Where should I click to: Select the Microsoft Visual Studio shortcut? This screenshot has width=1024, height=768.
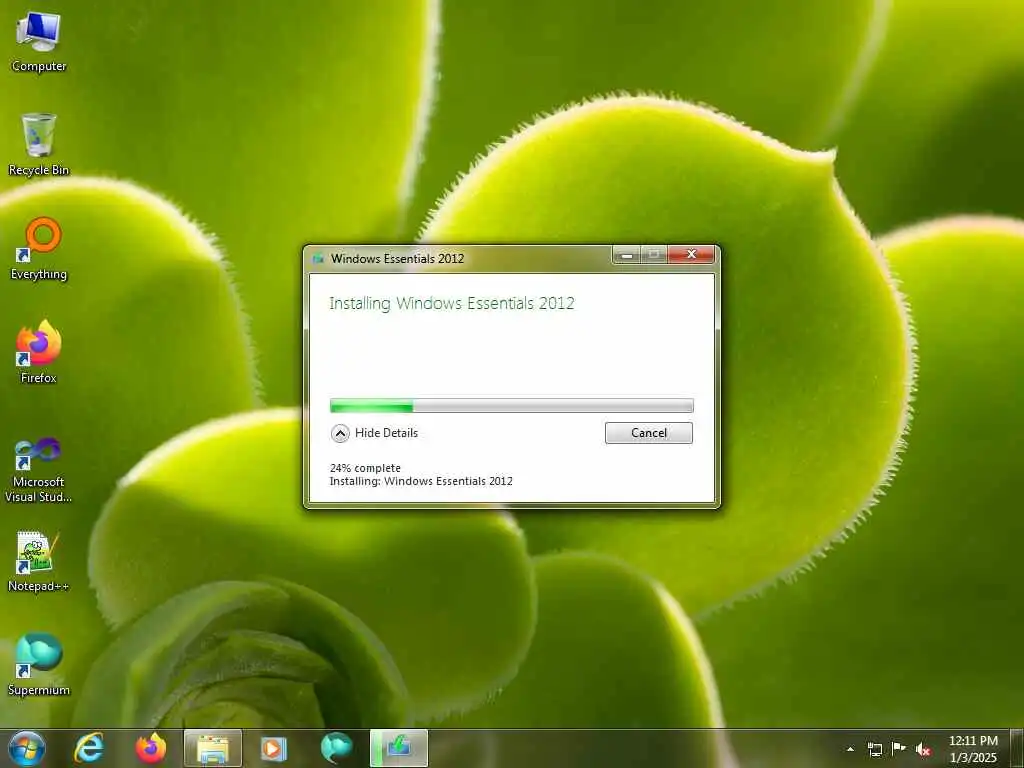tap(39, 470)
